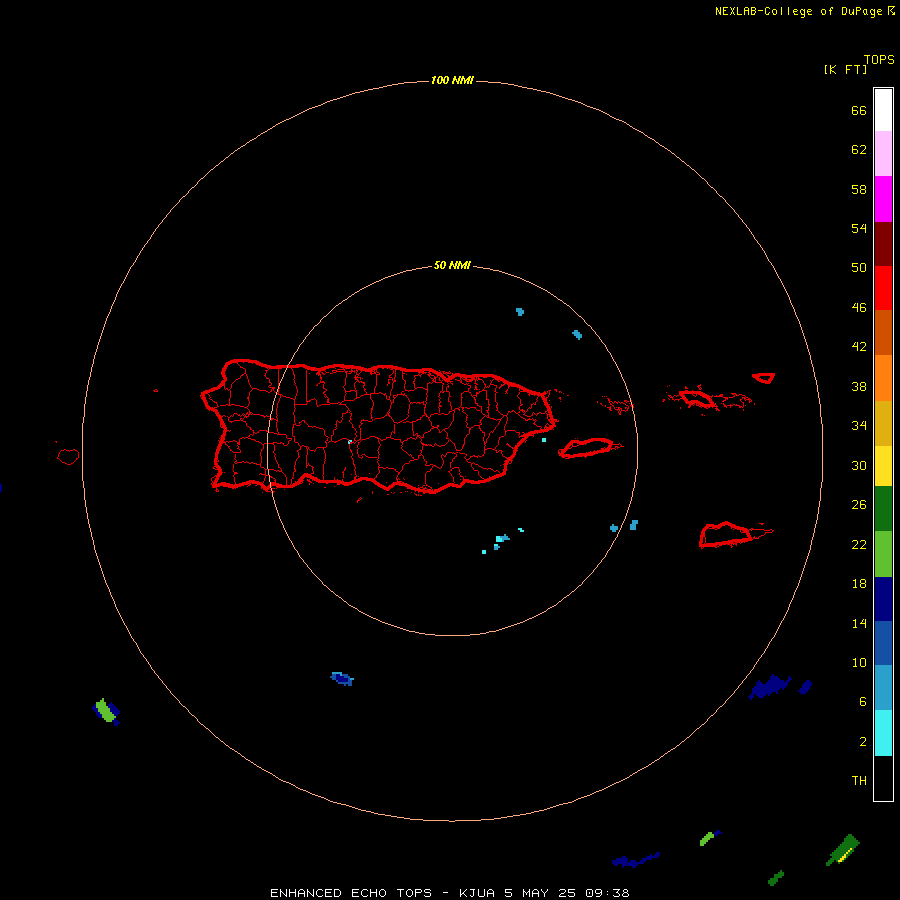Click the bright red 50 kft band
Screen dimensions: 900x900
pyautogui.click(x=883, y=288)
